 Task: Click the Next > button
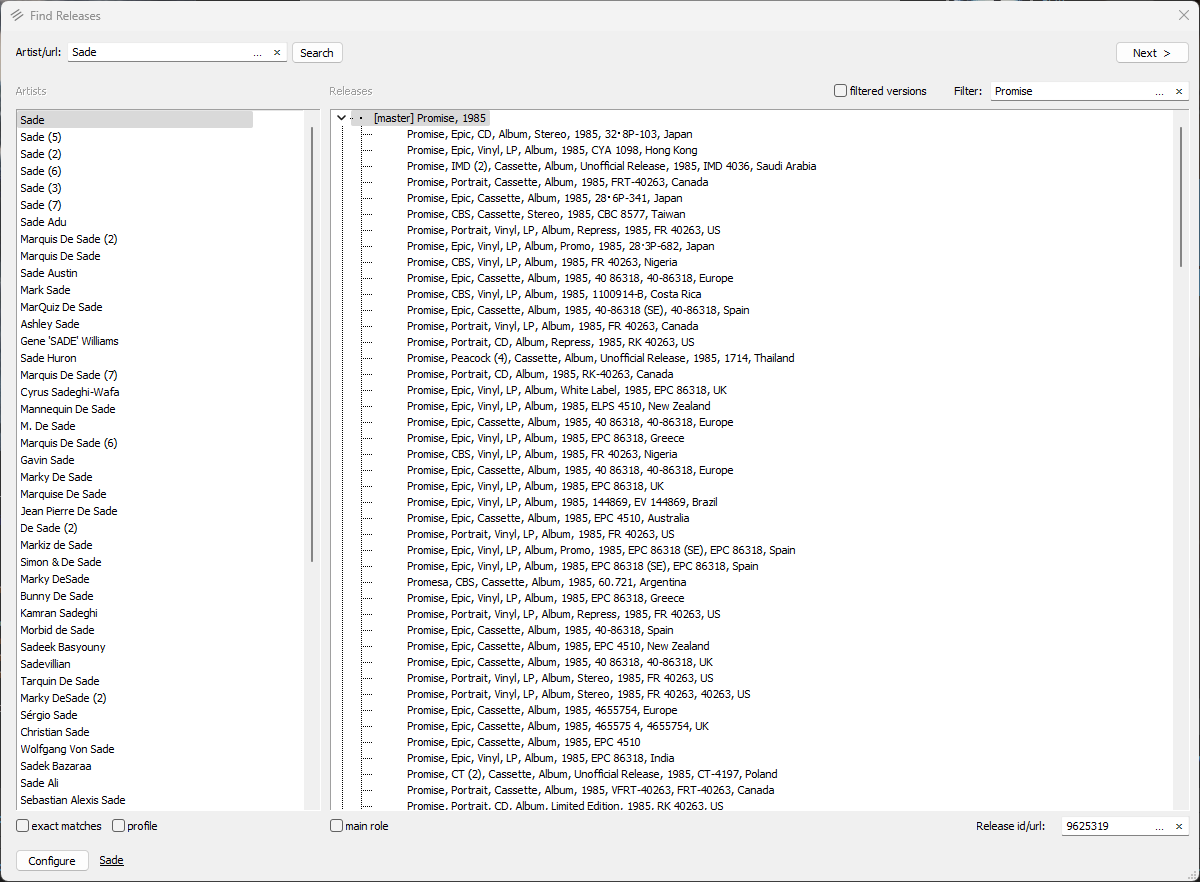1152,53
